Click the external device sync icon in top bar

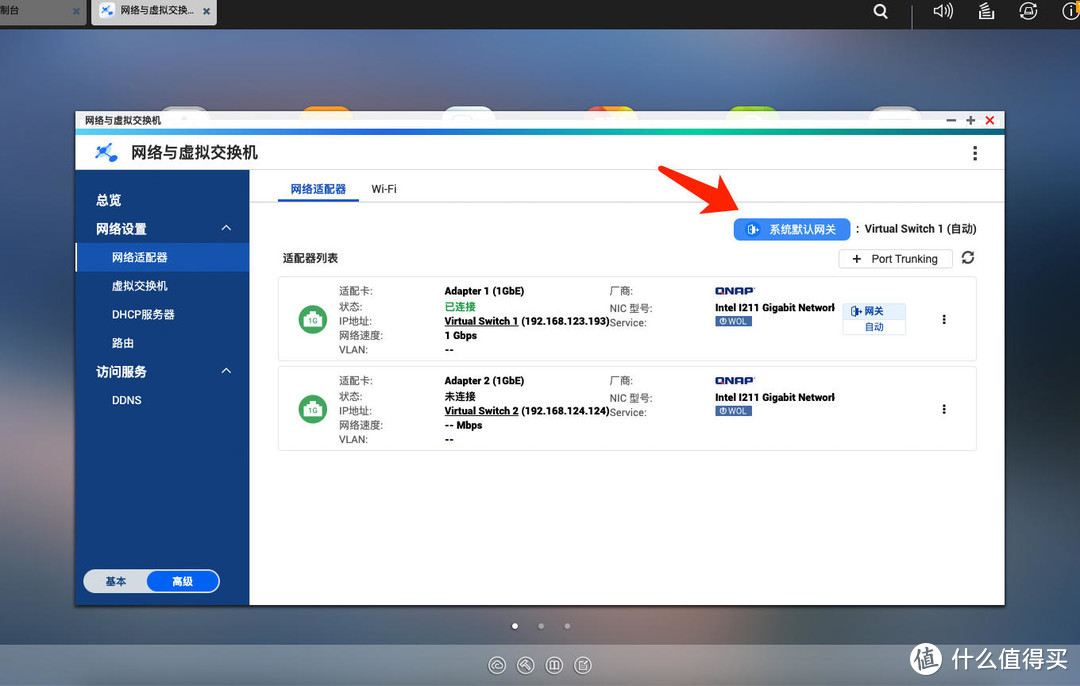click(x=1028, y=11)
